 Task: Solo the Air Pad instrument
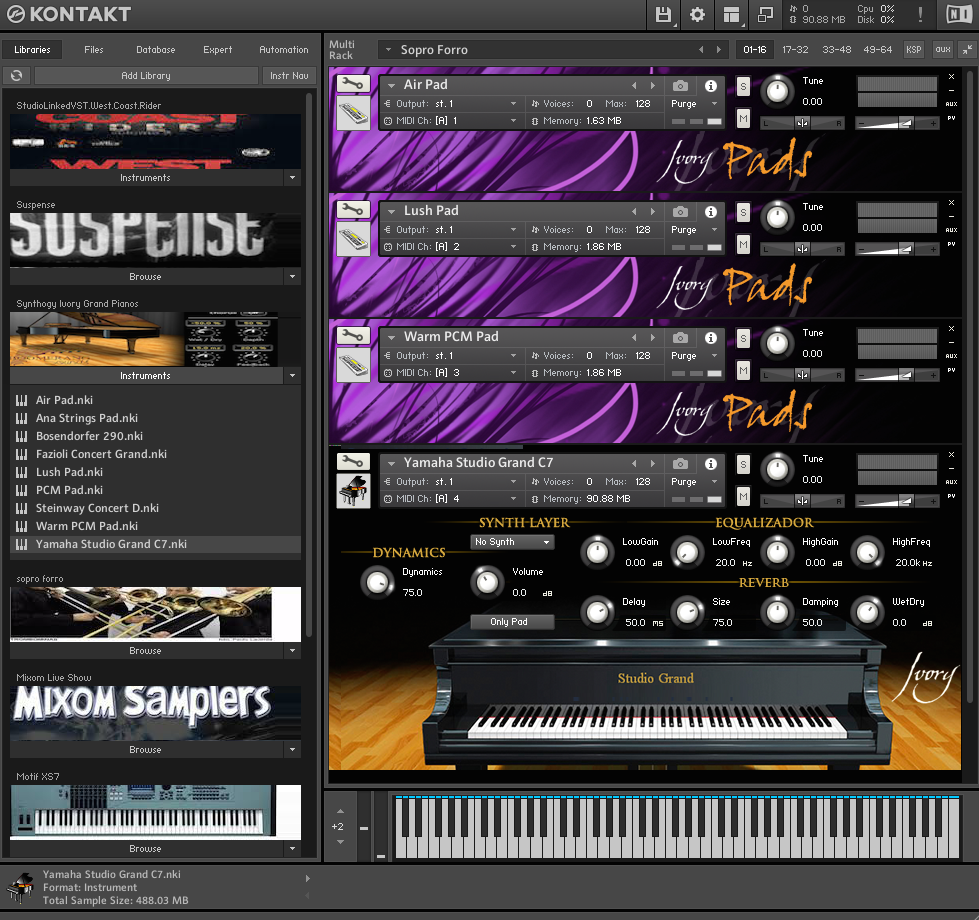743,86
